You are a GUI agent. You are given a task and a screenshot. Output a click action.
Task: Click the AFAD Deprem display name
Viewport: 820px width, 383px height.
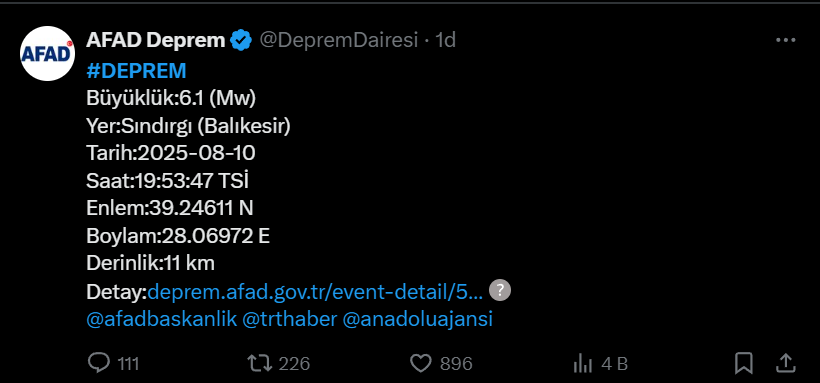156,40
